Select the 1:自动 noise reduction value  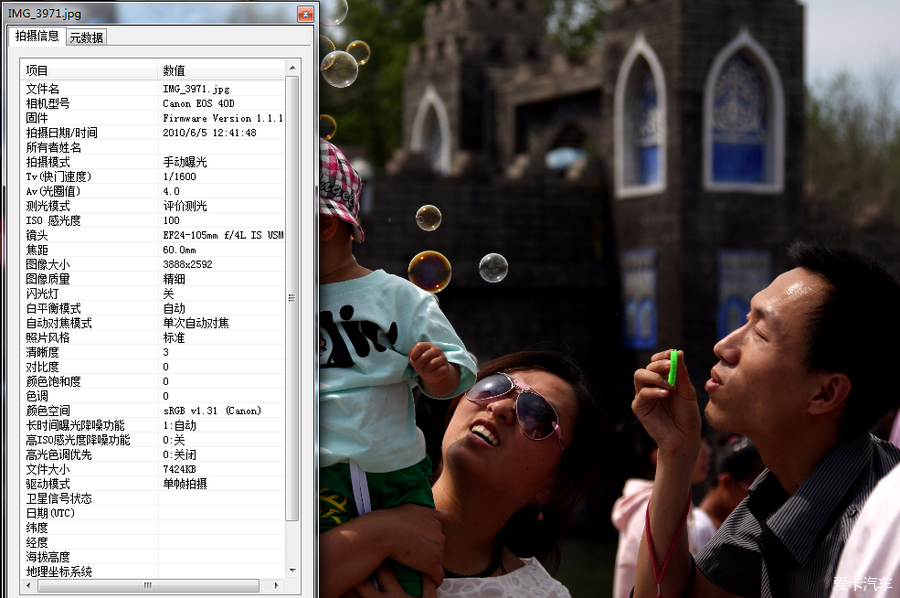coord(180,425)
